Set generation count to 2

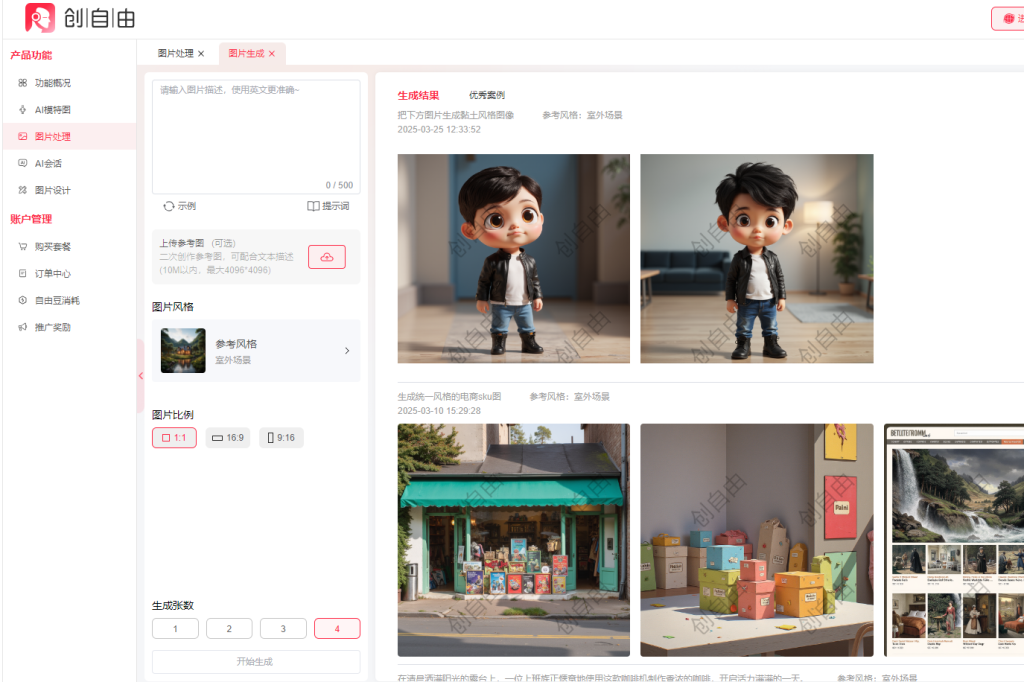point(229,629)
